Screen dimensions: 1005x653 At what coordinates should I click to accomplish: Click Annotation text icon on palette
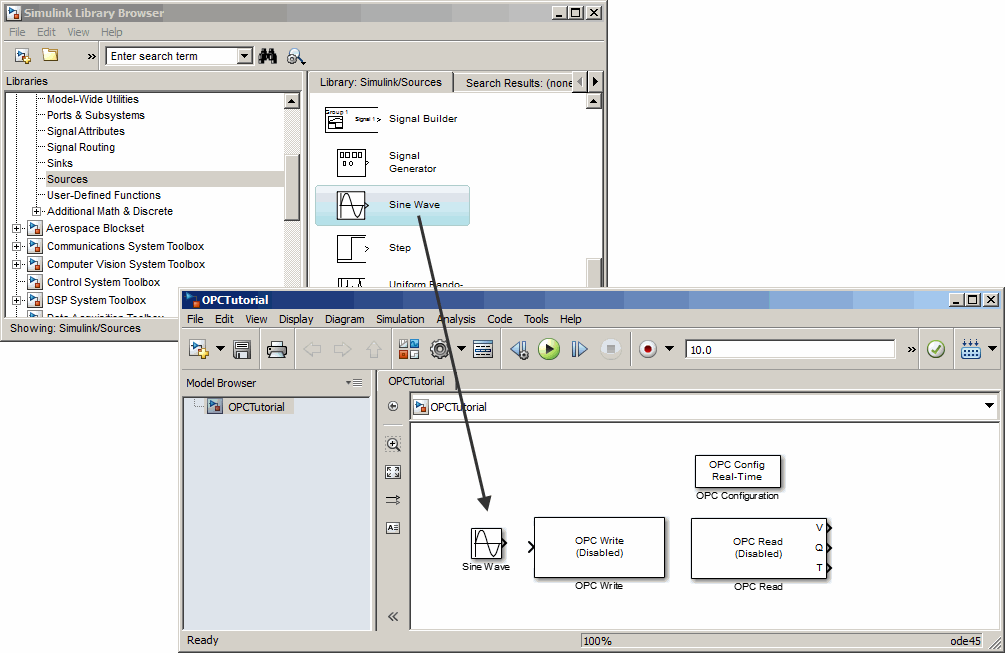point(393,528)
